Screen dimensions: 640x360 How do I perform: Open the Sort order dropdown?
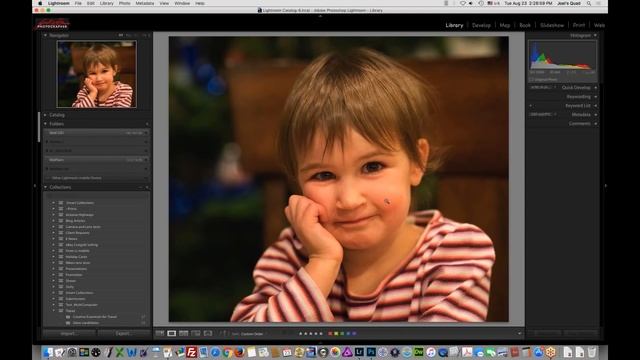pos(252,334)
